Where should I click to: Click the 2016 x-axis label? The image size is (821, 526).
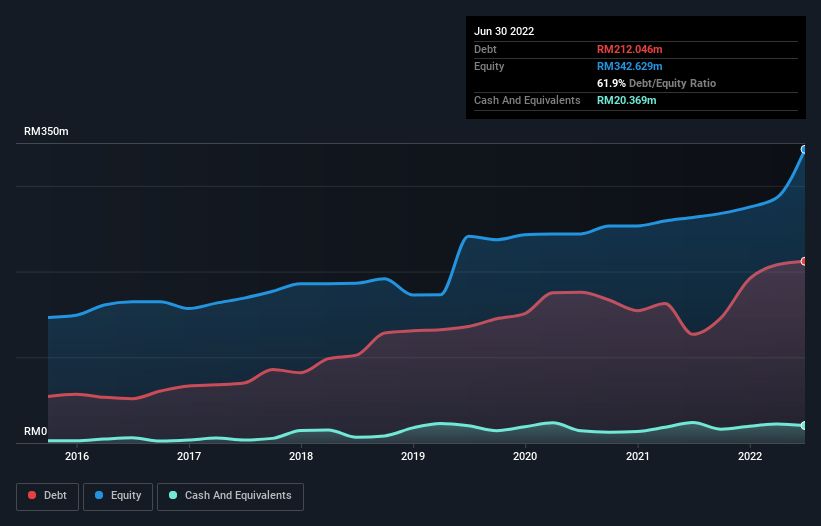77,456
